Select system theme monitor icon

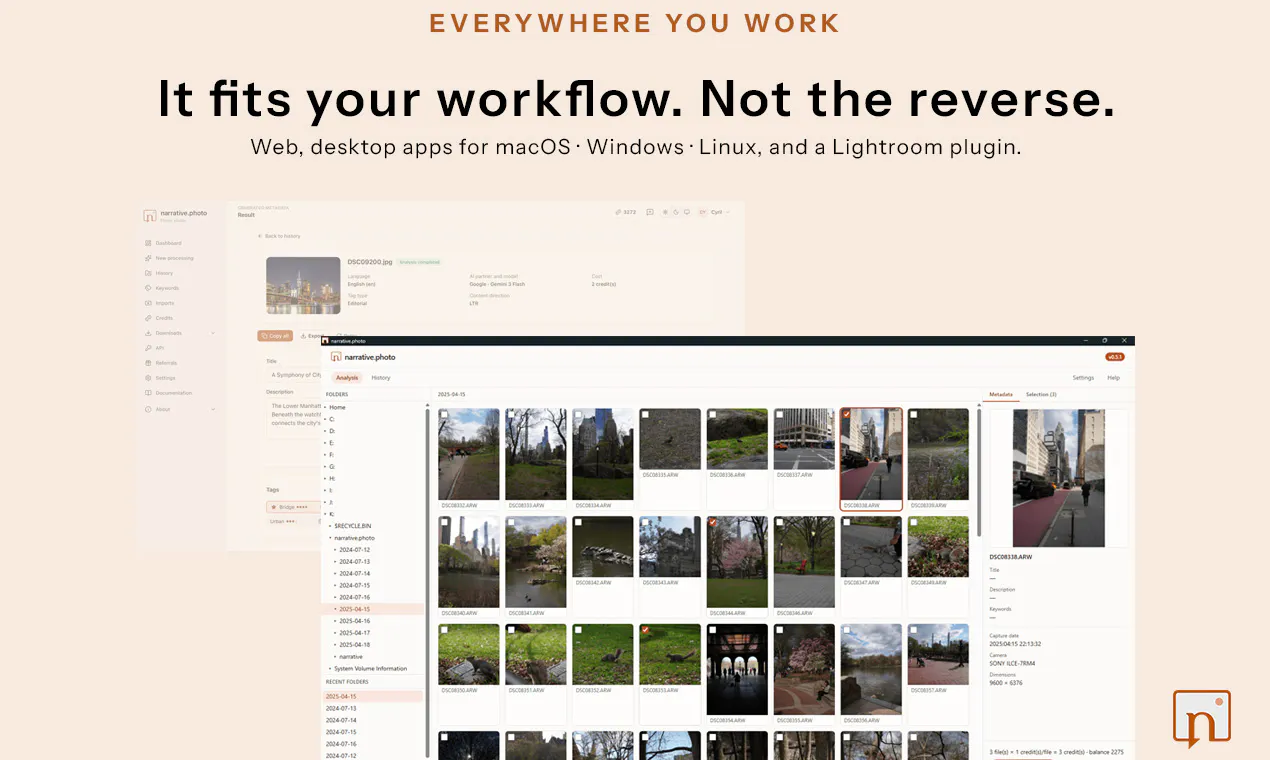686,212
